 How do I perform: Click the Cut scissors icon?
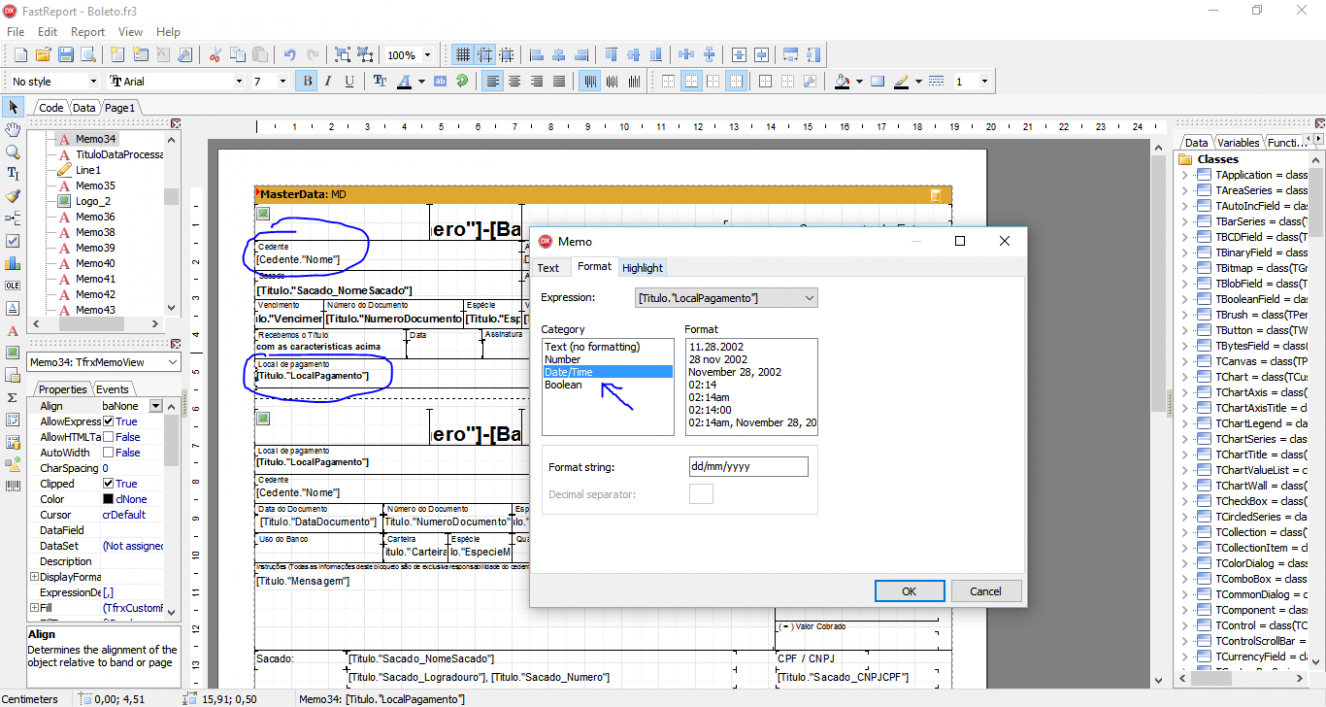[215, 55]
